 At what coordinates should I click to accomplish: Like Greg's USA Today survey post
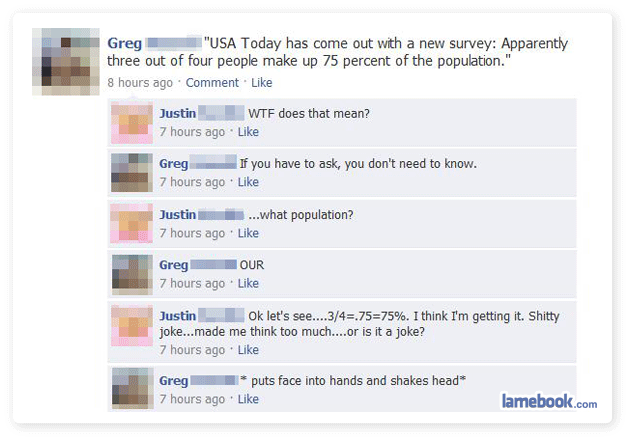coord(262,82)
